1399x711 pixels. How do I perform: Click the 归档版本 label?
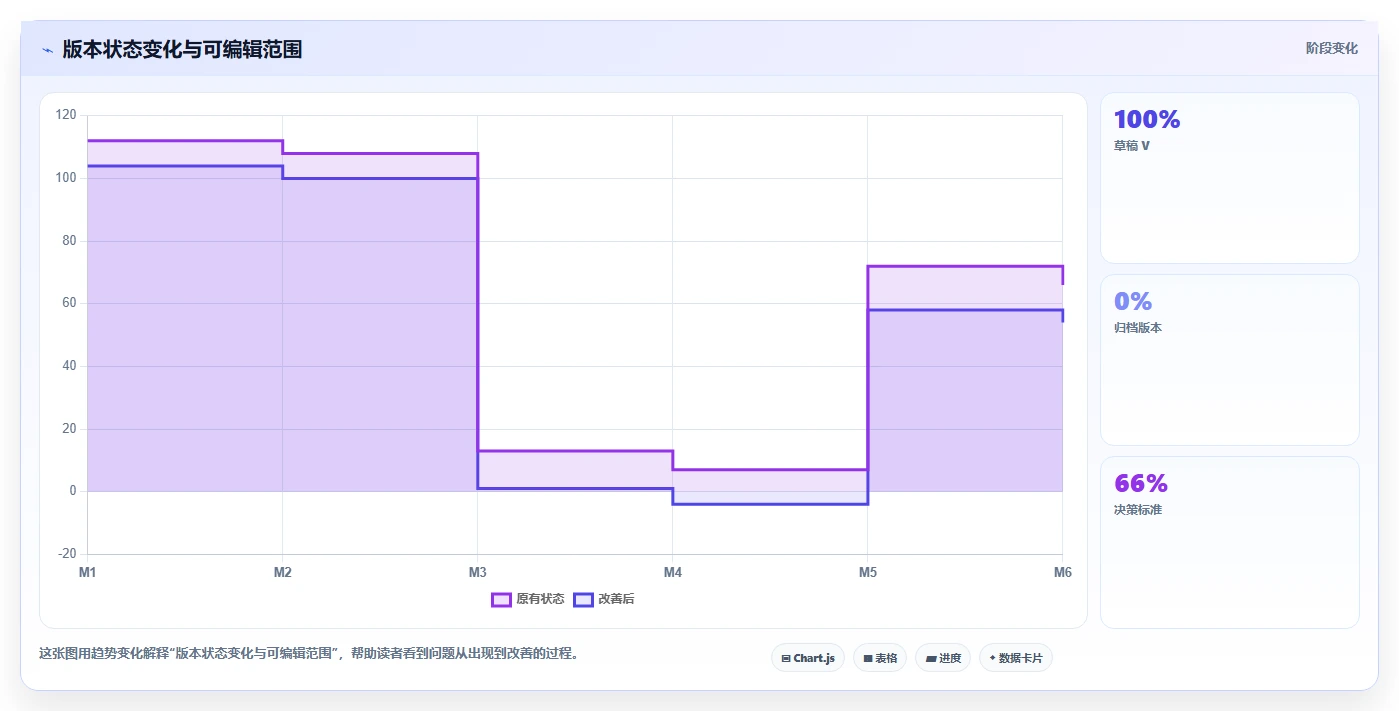click(1138, 328)
